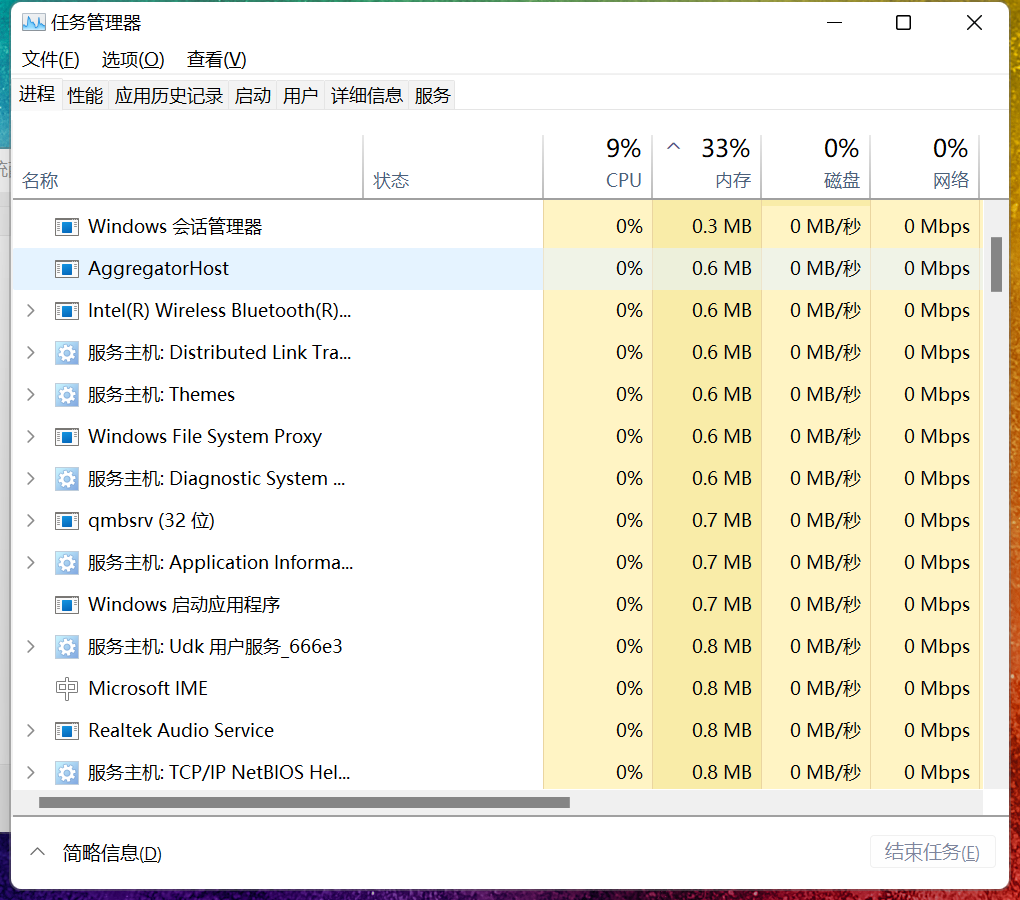Viewport: 1020px width, 900px height.
Task: Open the 文件(F) menu
Action: 51,60
